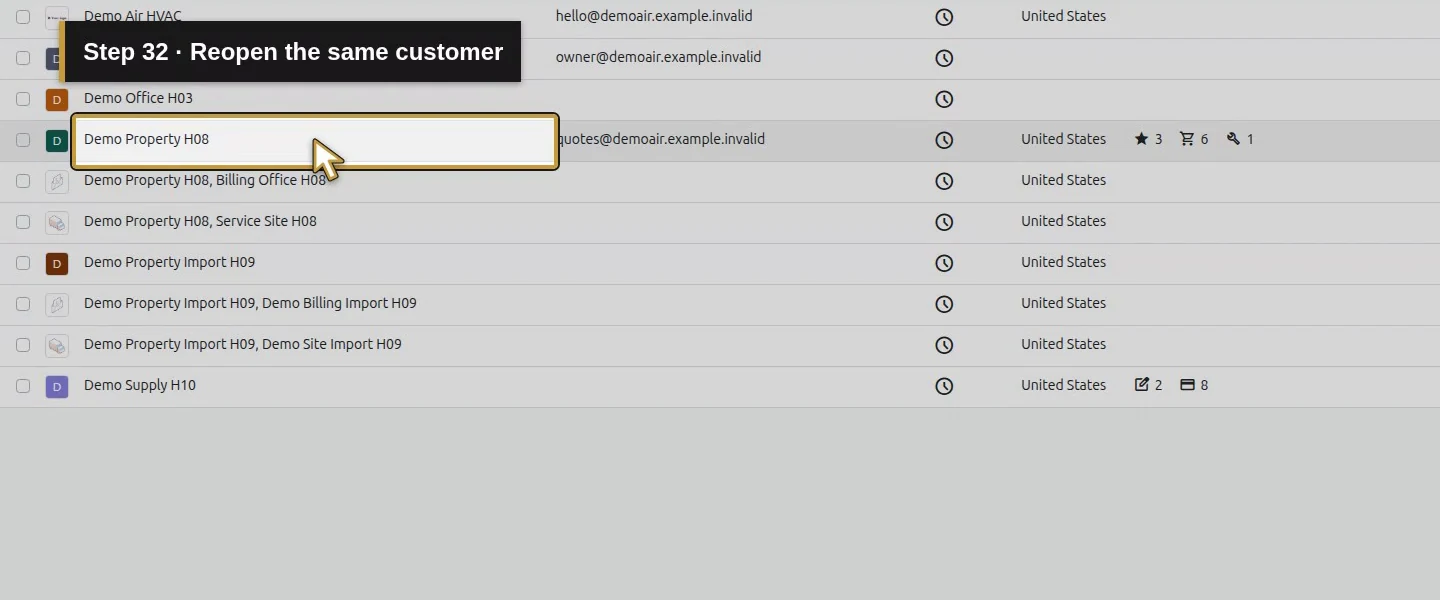Screen dimensions: 1440x600
Task: Tick the checkbox for Demo Air HVAC
Action: tap(23, 17)
